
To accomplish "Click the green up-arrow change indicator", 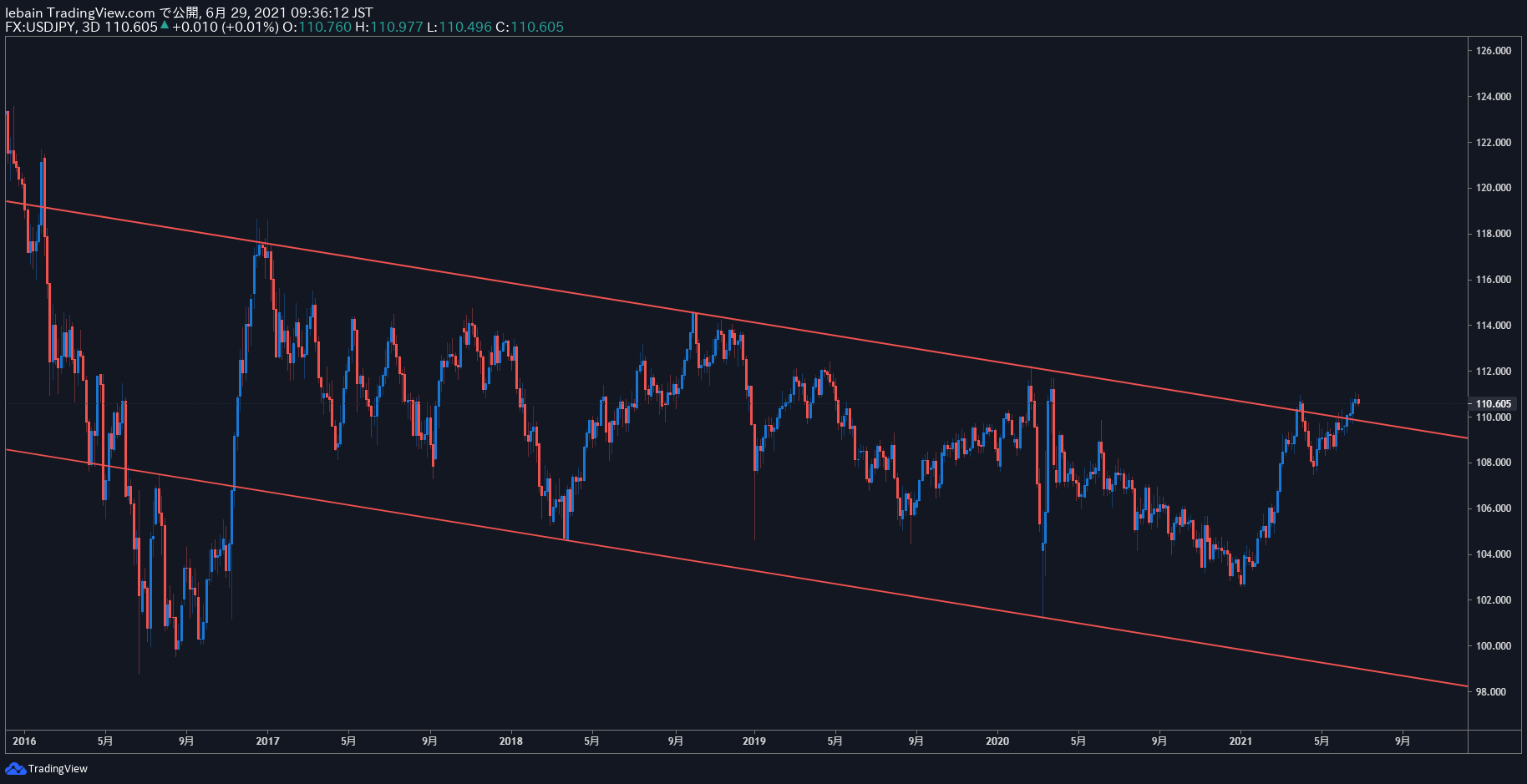I will (165, 26).
